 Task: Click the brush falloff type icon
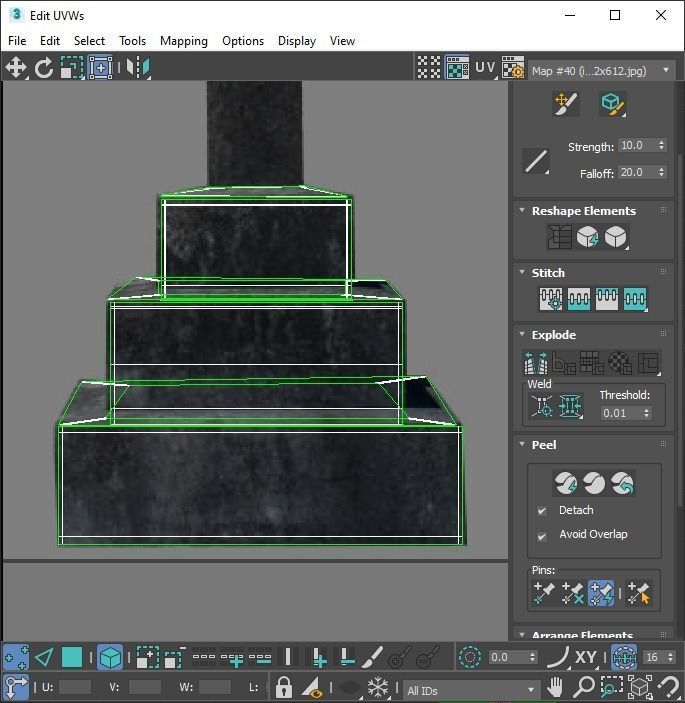[x=536, y=161]
